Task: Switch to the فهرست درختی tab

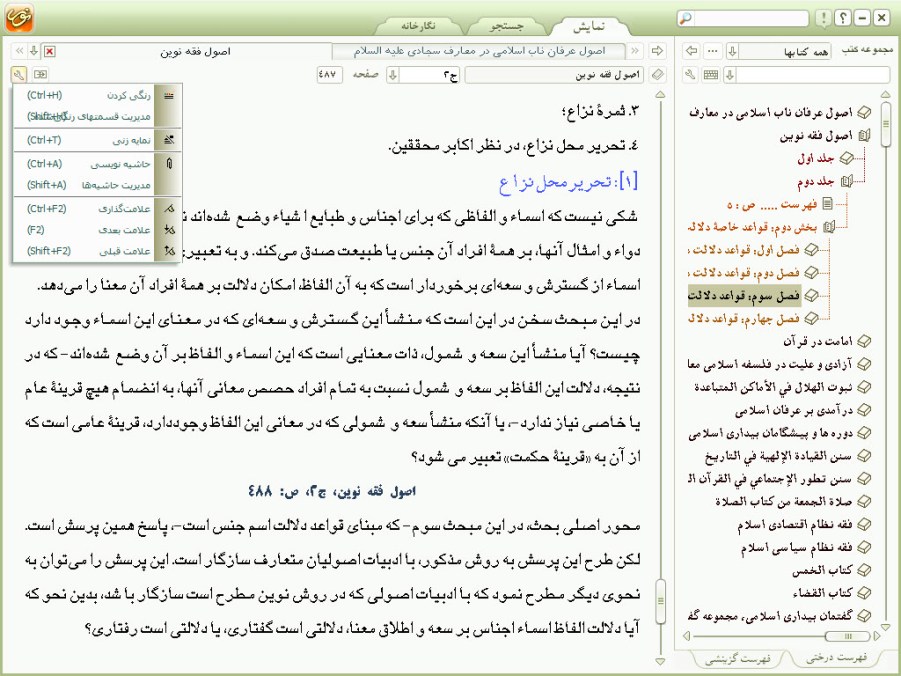Action: pyautogui.click(x=837, y=658)
